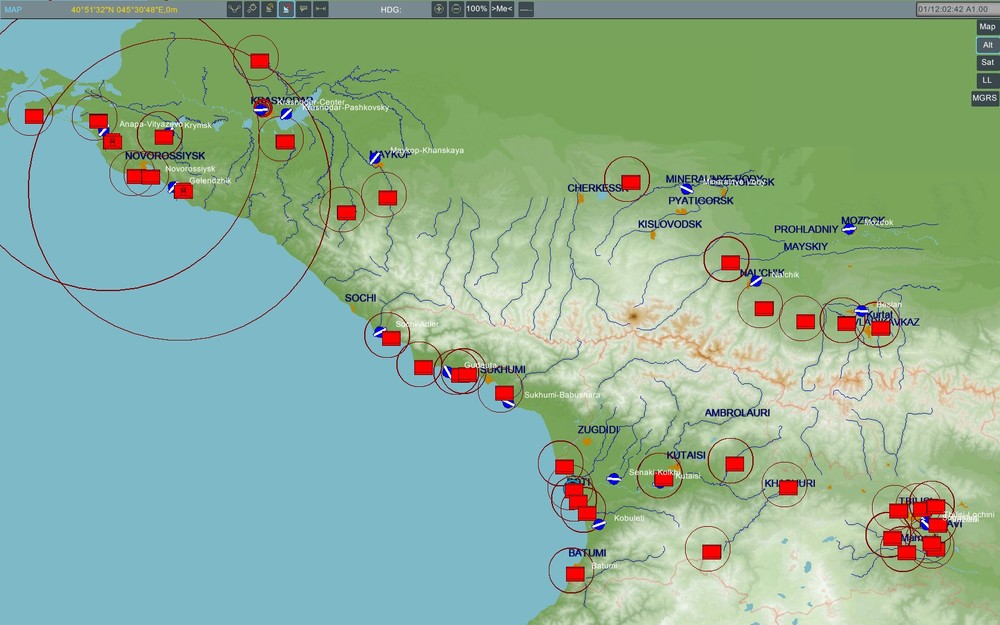Select Mozdok airfield icon
Screen dimensions: 1000x625
pos(849,228)
